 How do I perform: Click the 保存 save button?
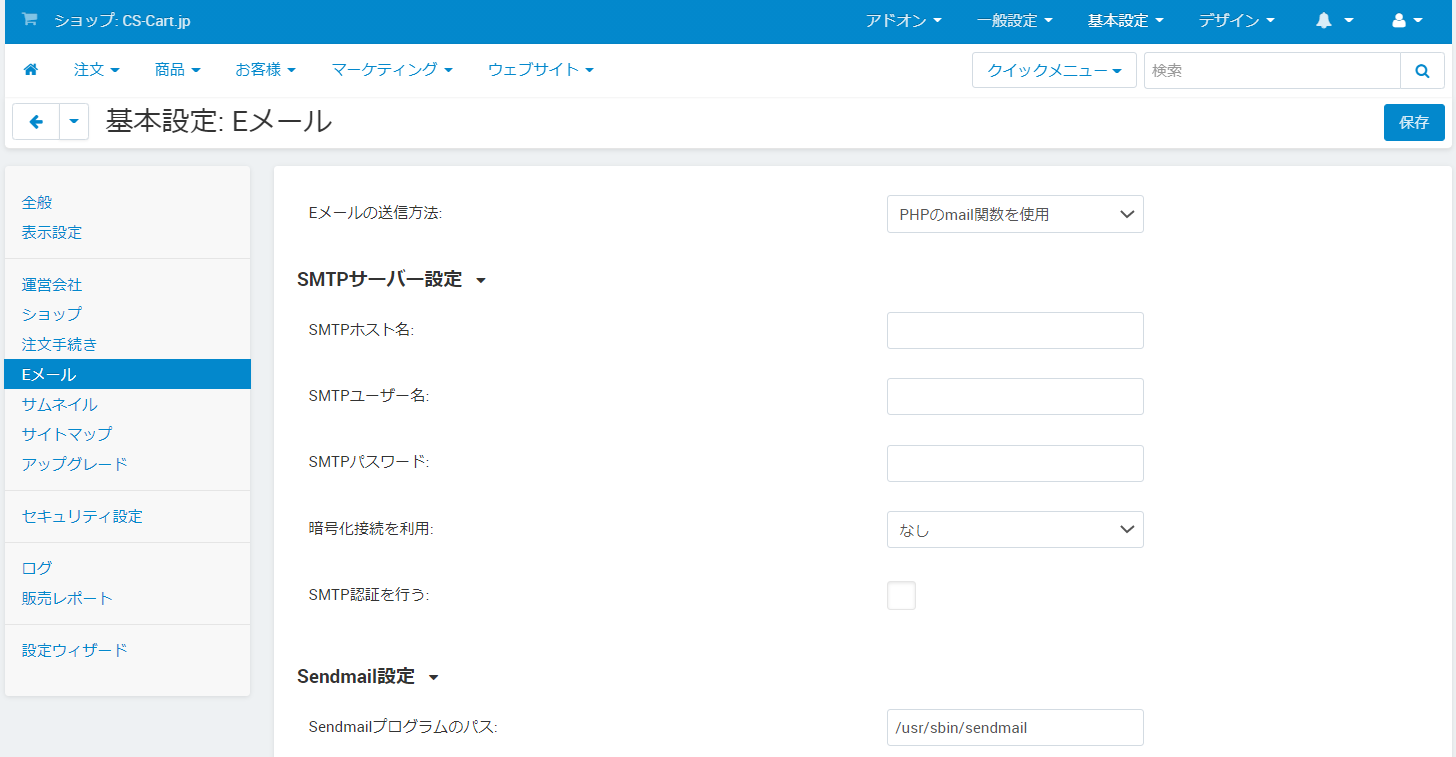(x=1414, y=122)
